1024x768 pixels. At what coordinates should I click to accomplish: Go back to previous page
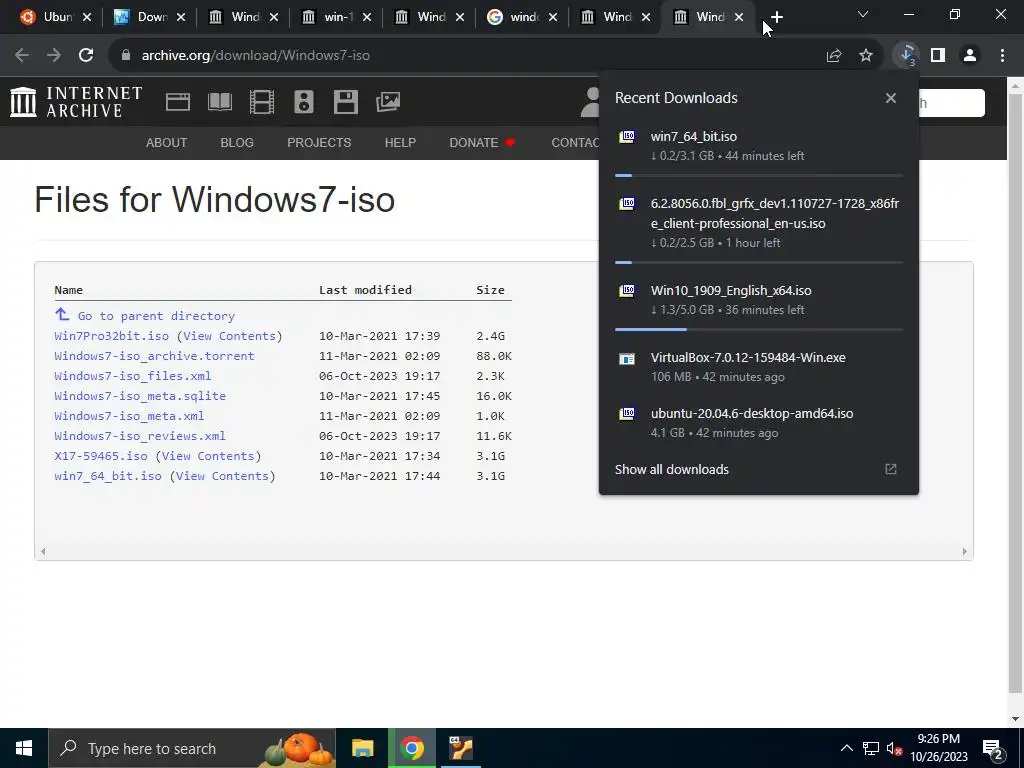click(22, 56)
